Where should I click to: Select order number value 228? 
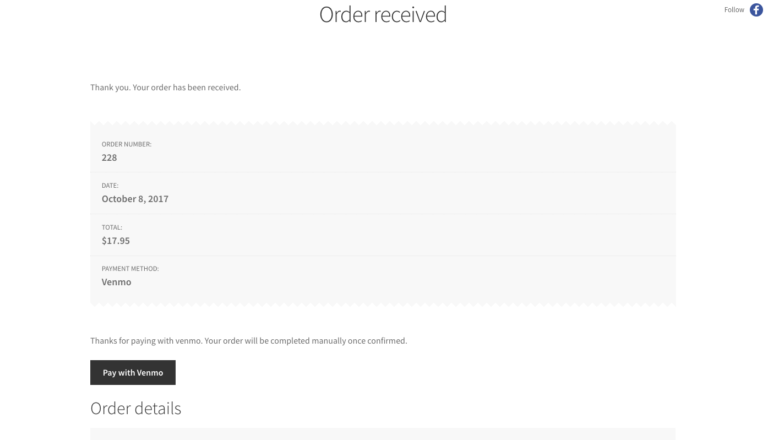point(110,157)
